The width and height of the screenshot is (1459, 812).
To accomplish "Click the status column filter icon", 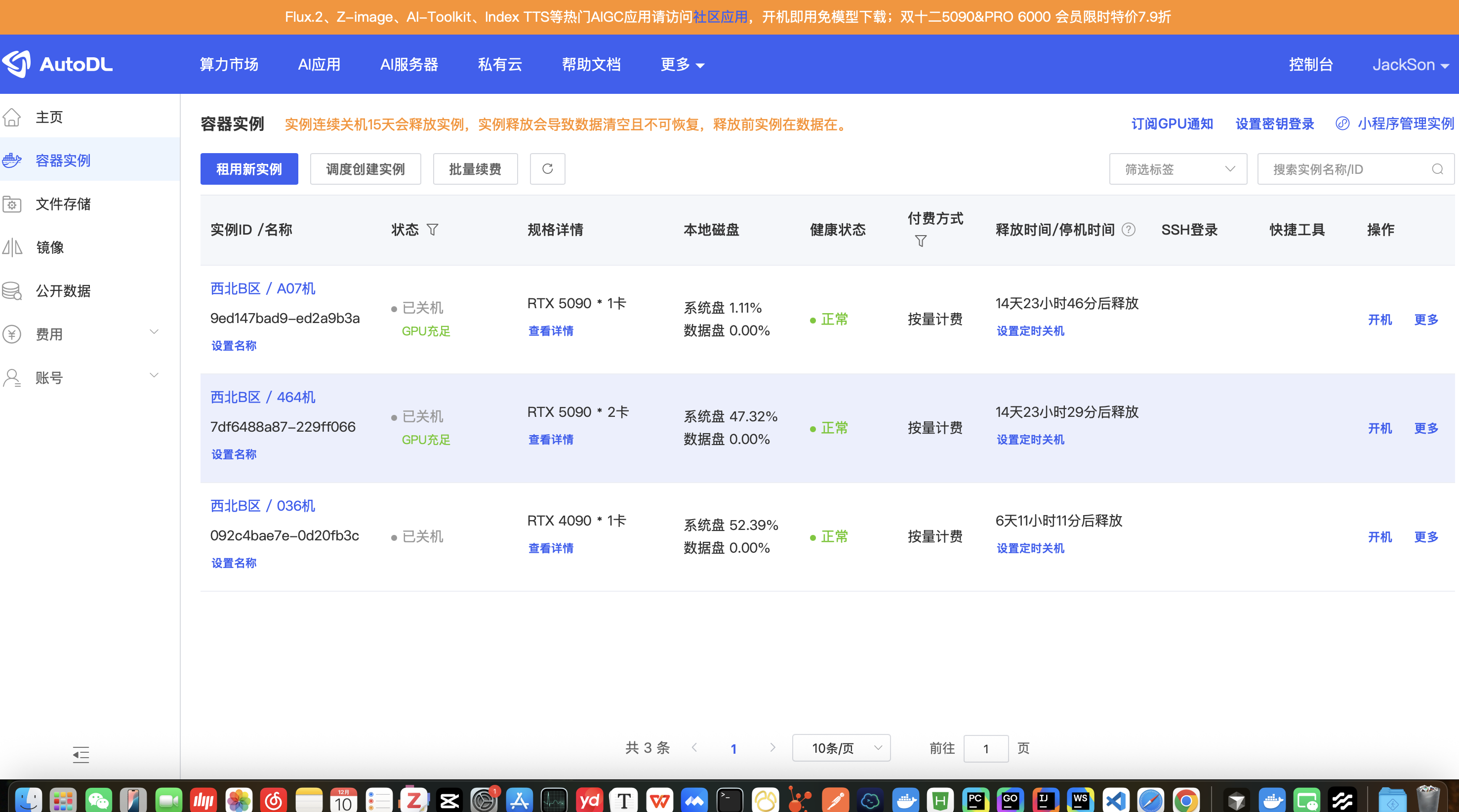I will click(432, 229).
